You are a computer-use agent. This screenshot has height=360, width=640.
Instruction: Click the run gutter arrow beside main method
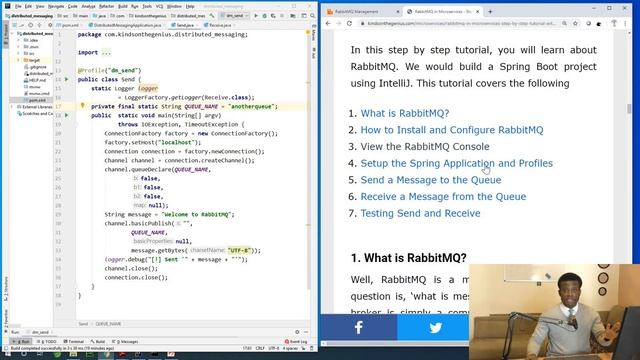(x=67, y=115)
